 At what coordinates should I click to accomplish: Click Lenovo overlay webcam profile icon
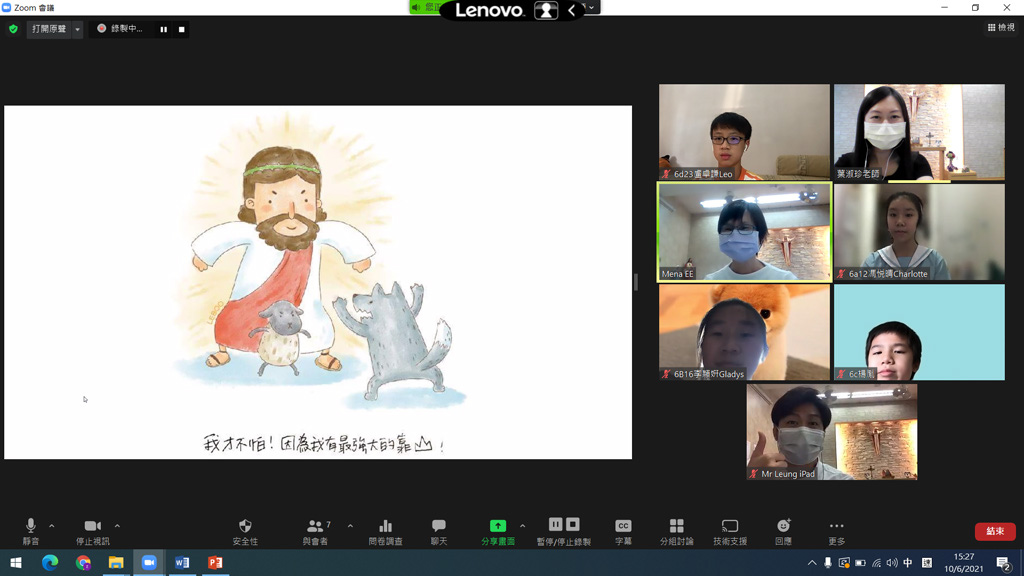(x=546, y=10)
